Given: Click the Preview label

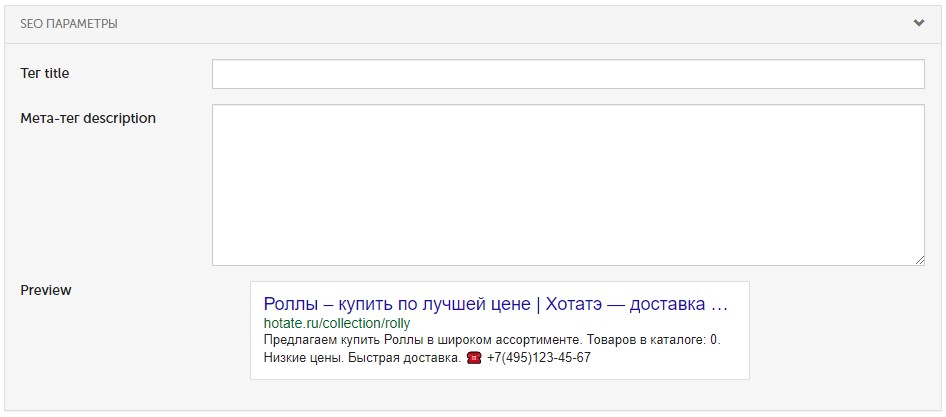Looking at the screenshot, I should point(46,290).
